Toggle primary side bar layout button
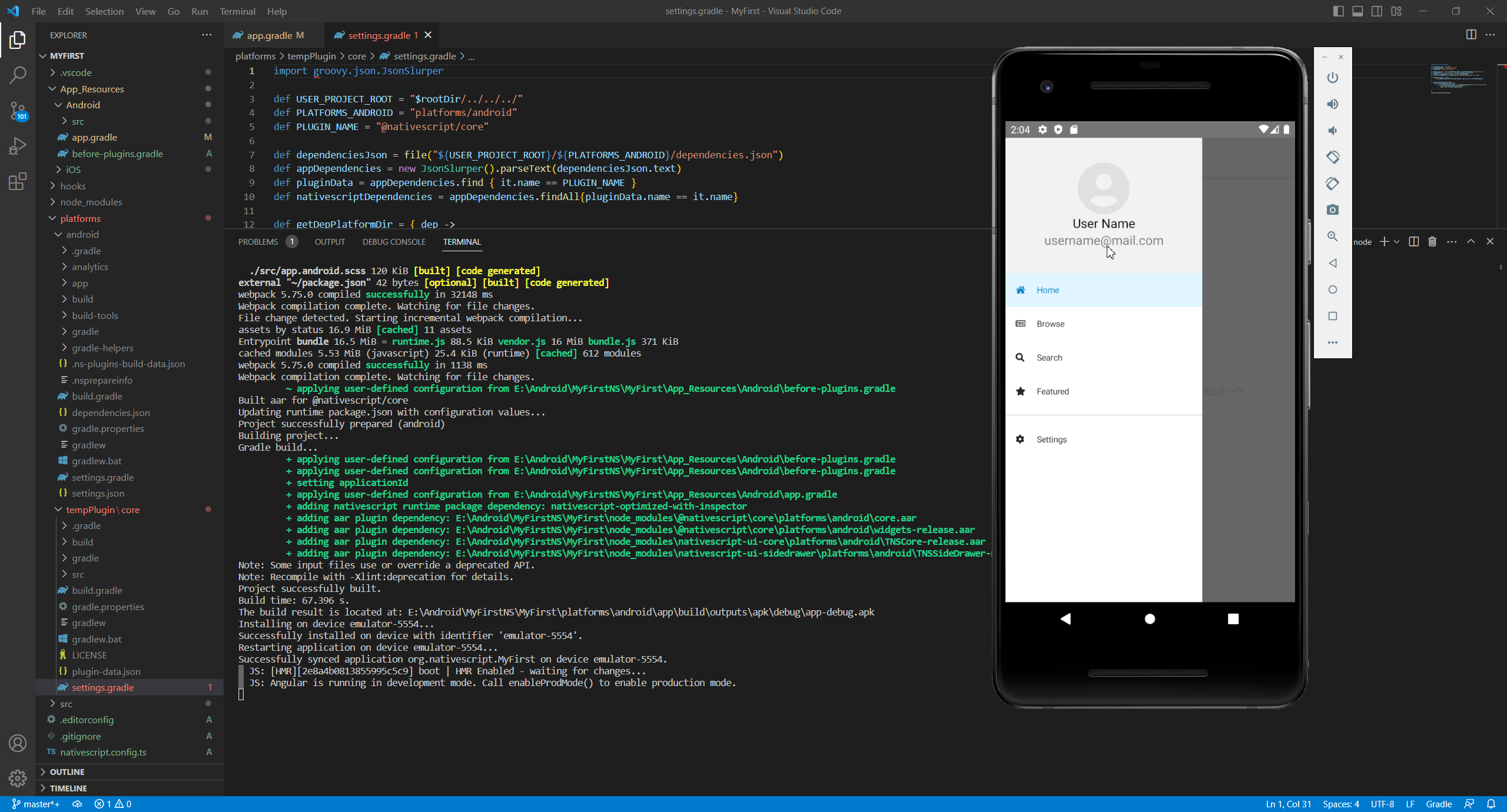 1338,11
